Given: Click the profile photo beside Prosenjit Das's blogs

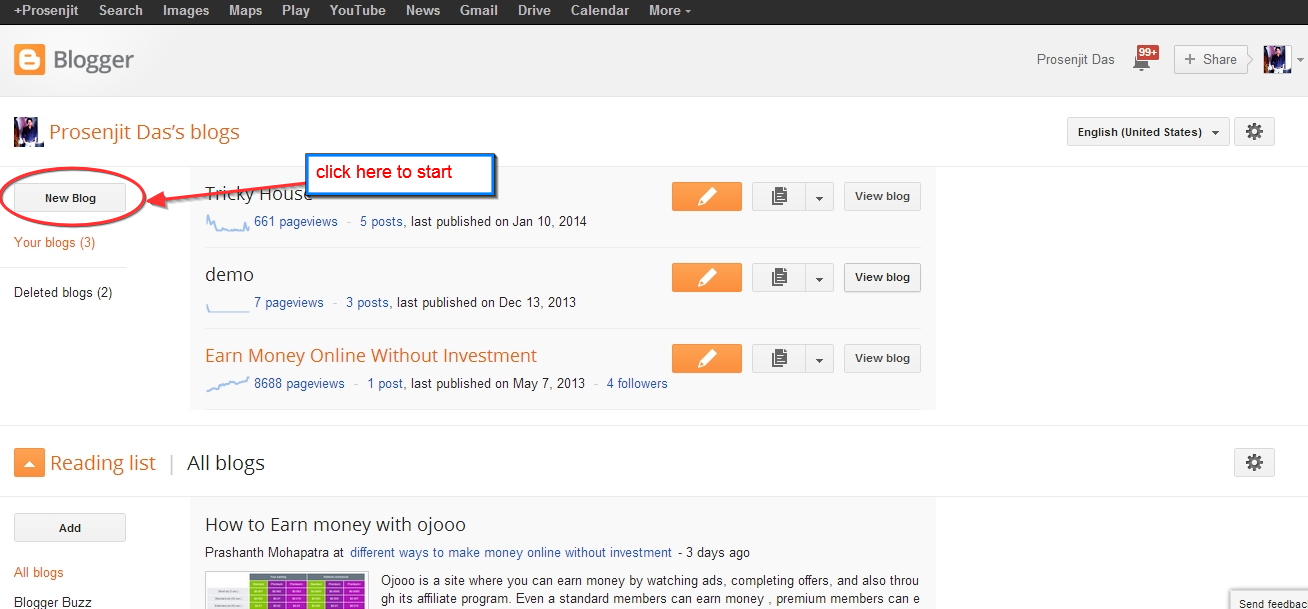Looking at the screenshot, I should tap(28, 132).
